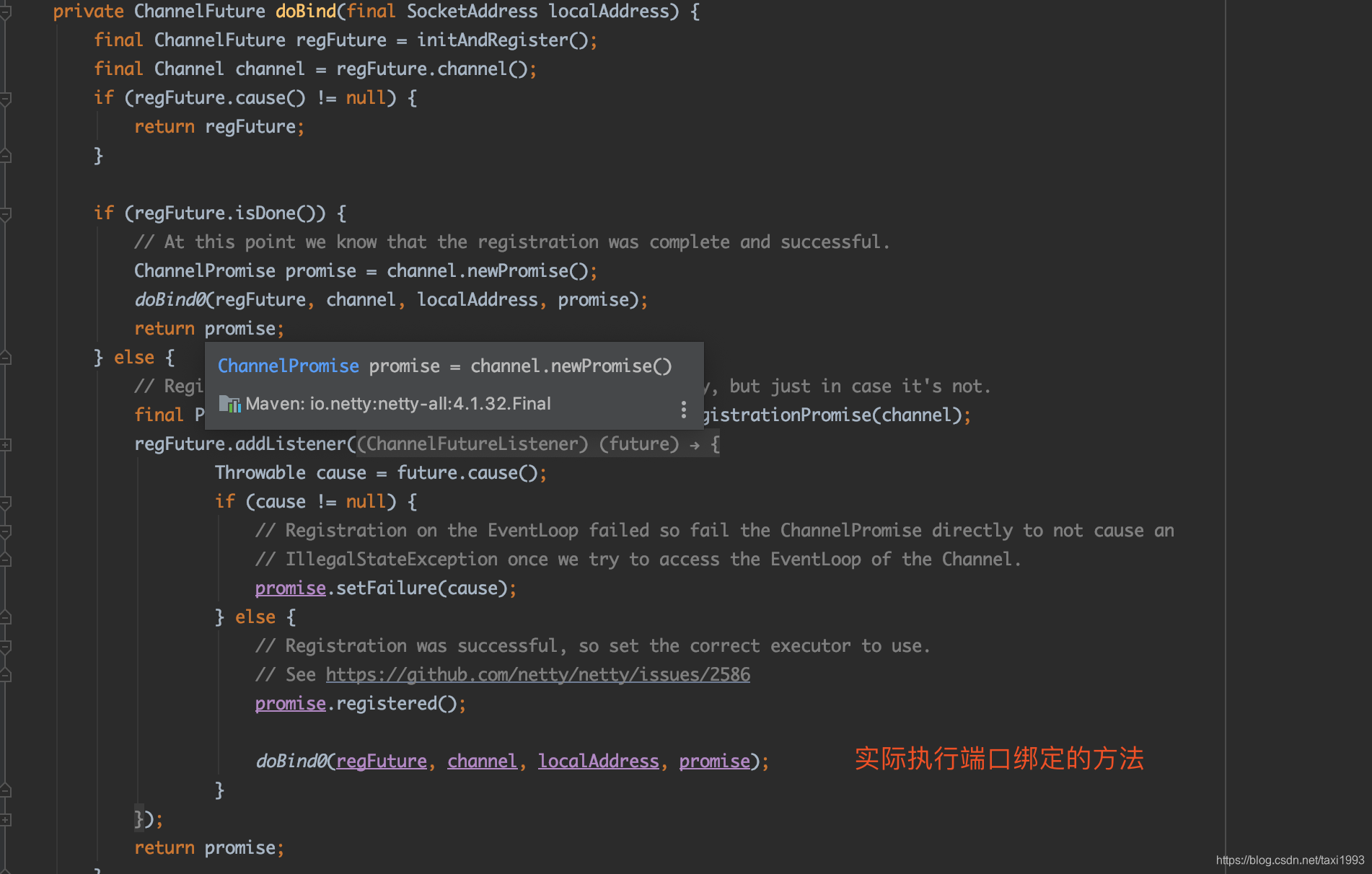Expand the folded addListener lambda marker

click(5, 445)
